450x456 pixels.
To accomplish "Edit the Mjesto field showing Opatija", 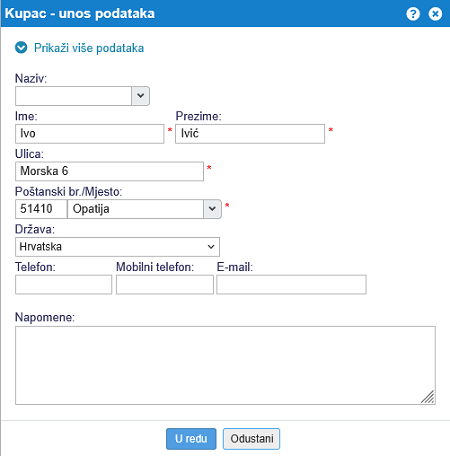I will click(135, 209).
